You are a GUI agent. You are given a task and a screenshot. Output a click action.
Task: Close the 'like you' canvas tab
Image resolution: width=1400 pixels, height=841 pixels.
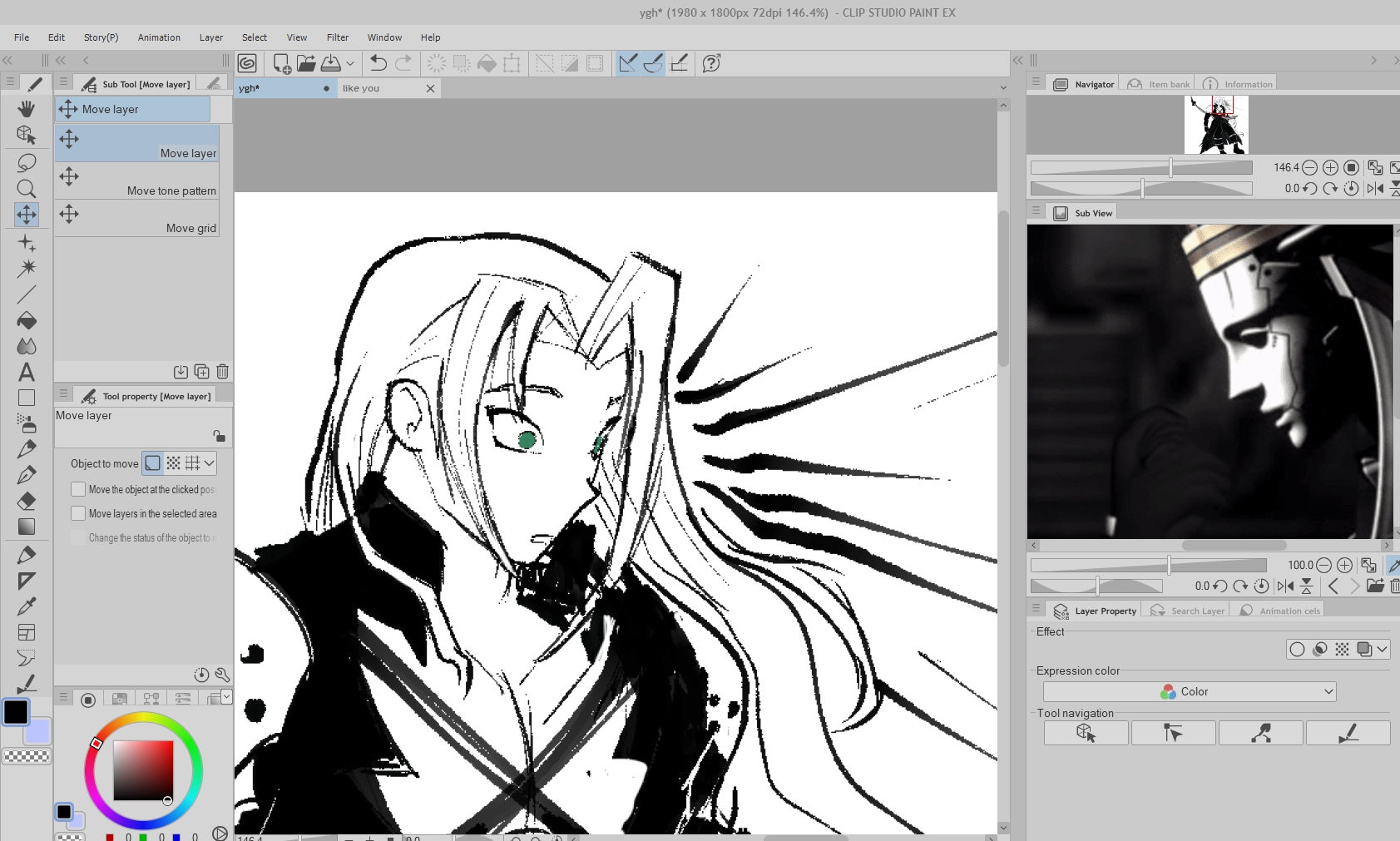coord(430,88)
